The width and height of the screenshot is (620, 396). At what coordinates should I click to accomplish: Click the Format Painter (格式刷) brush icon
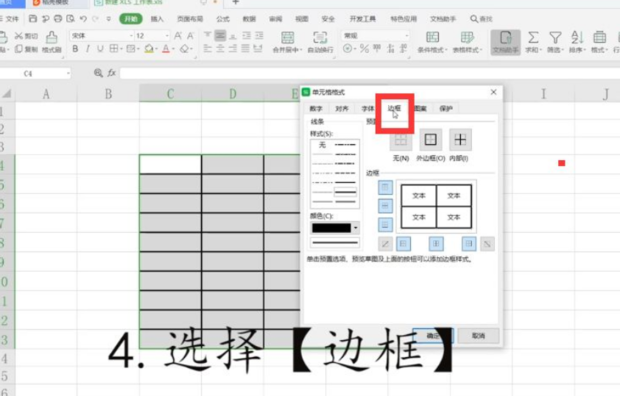(51, 37)
